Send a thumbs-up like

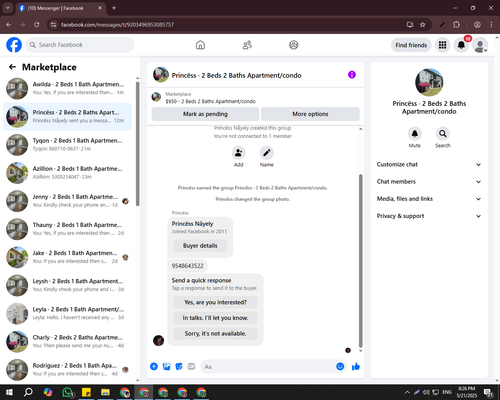coord(356,367)
